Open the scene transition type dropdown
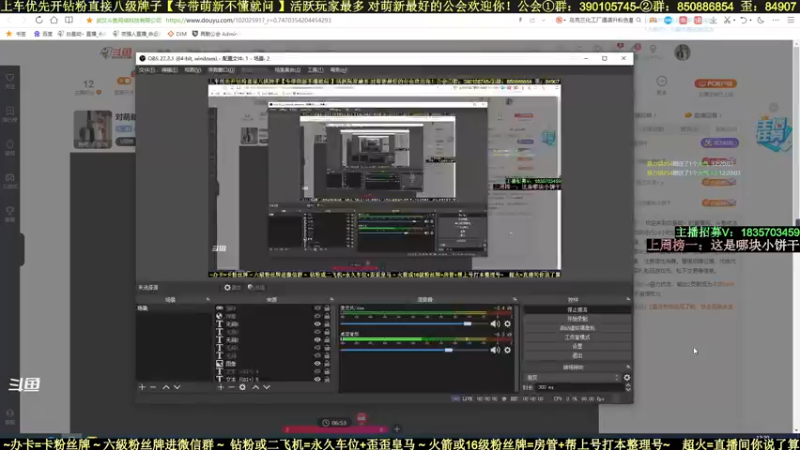 pyautogui.click(x=572, y=378)
